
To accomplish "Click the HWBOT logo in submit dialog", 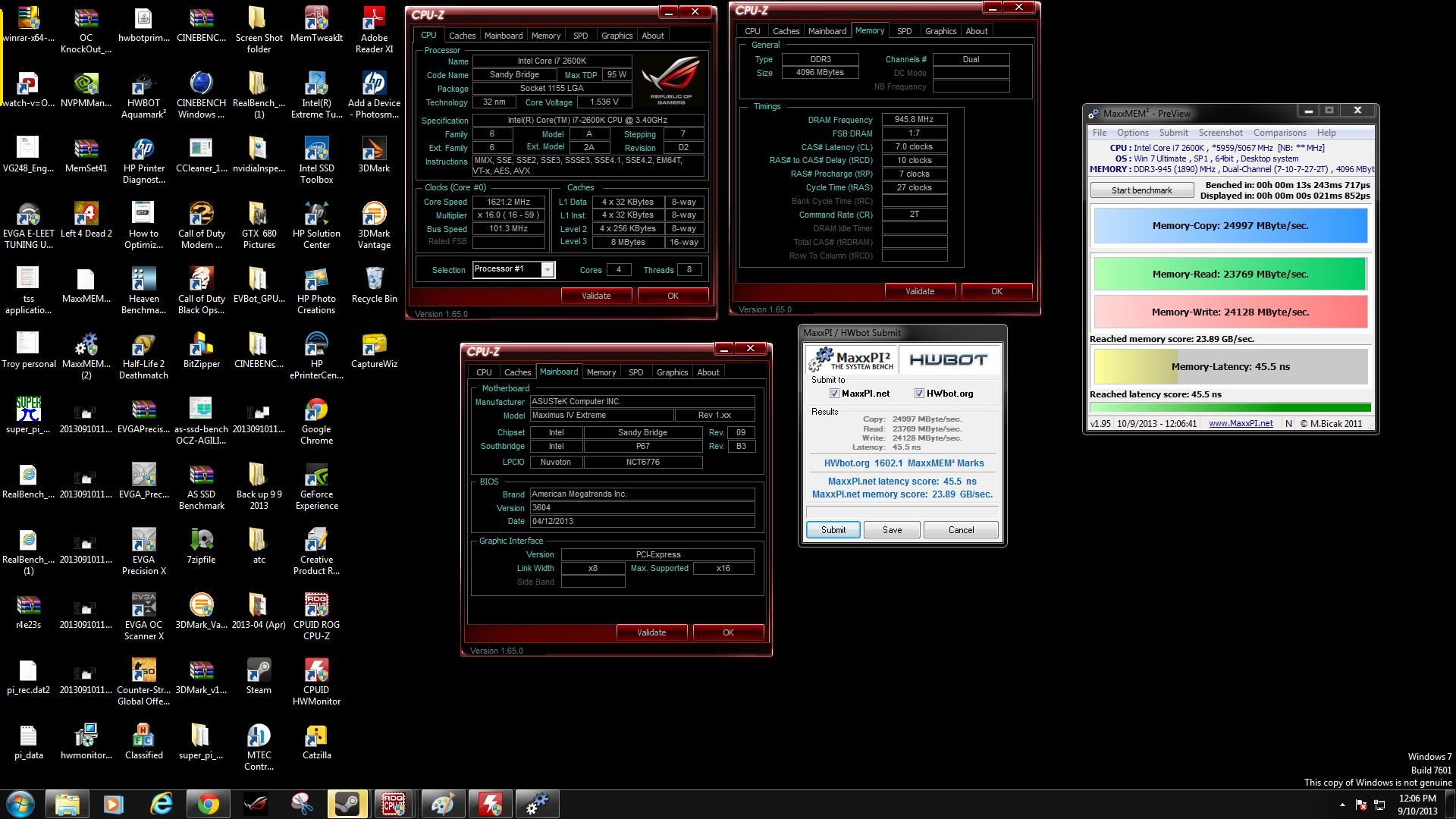I will [x=949, y=359].
